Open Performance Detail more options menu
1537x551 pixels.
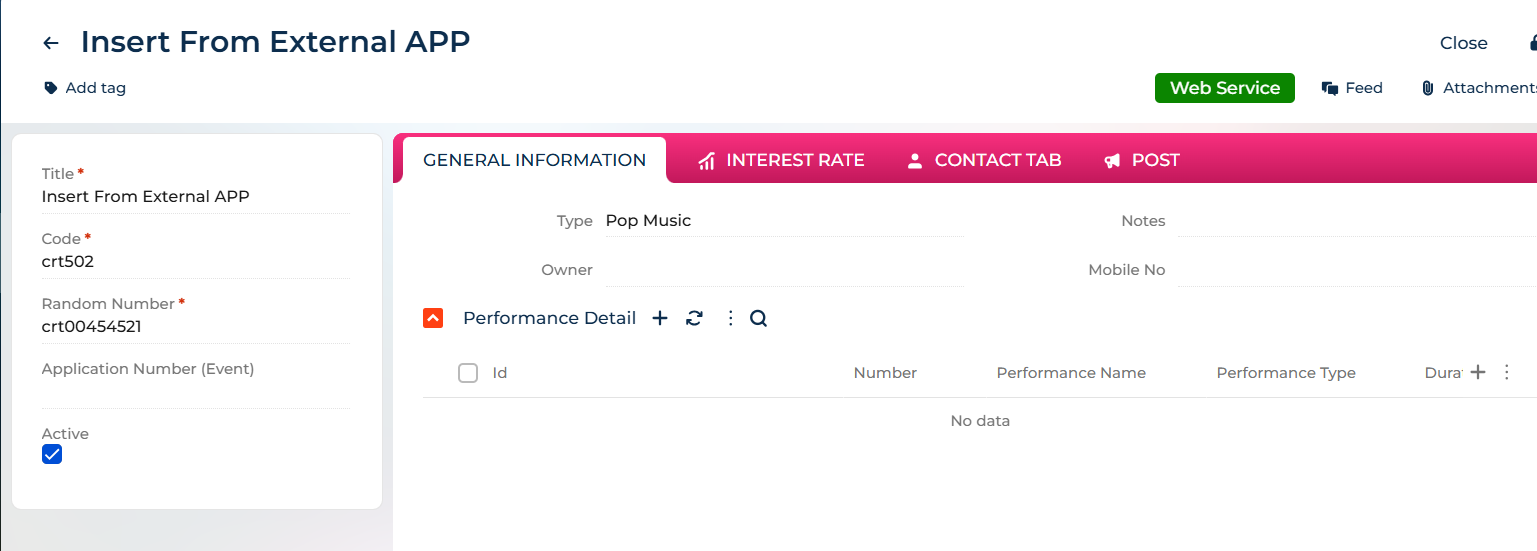[x=730, y=318]
